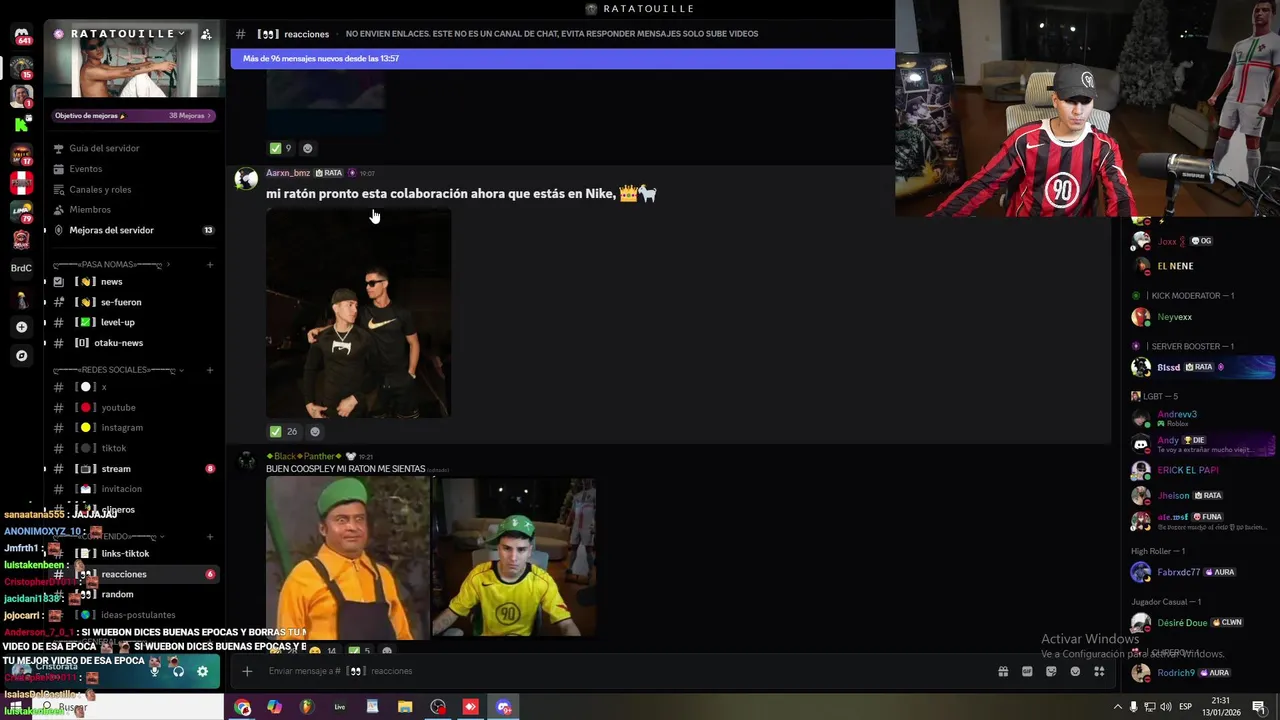Open the instagram channel
Image resolution: width=1280 pixels, height=720 pixels.
point(132,428)
